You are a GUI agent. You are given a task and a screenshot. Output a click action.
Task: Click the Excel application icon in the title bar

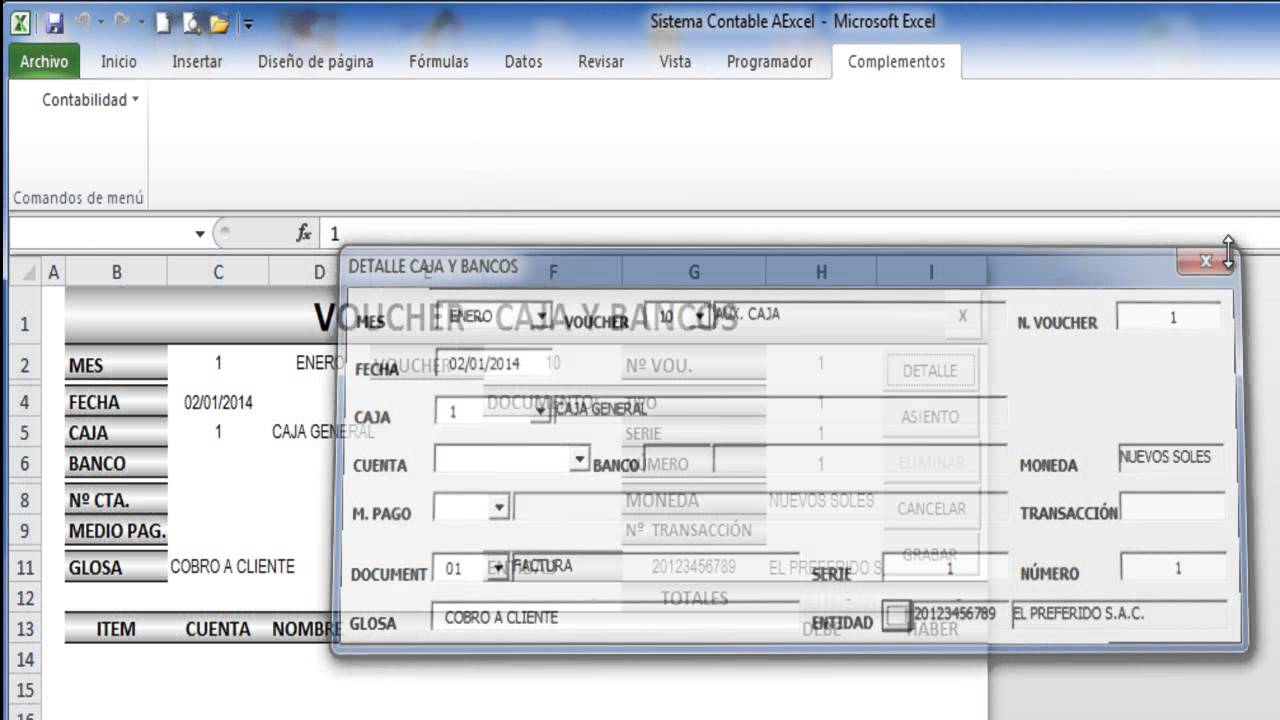[20, 22]
